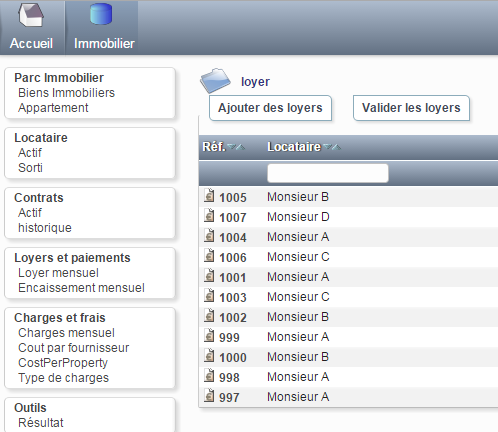Go to Encaissement mensuel
498x432 pixels.
click(x=81, y=288)
